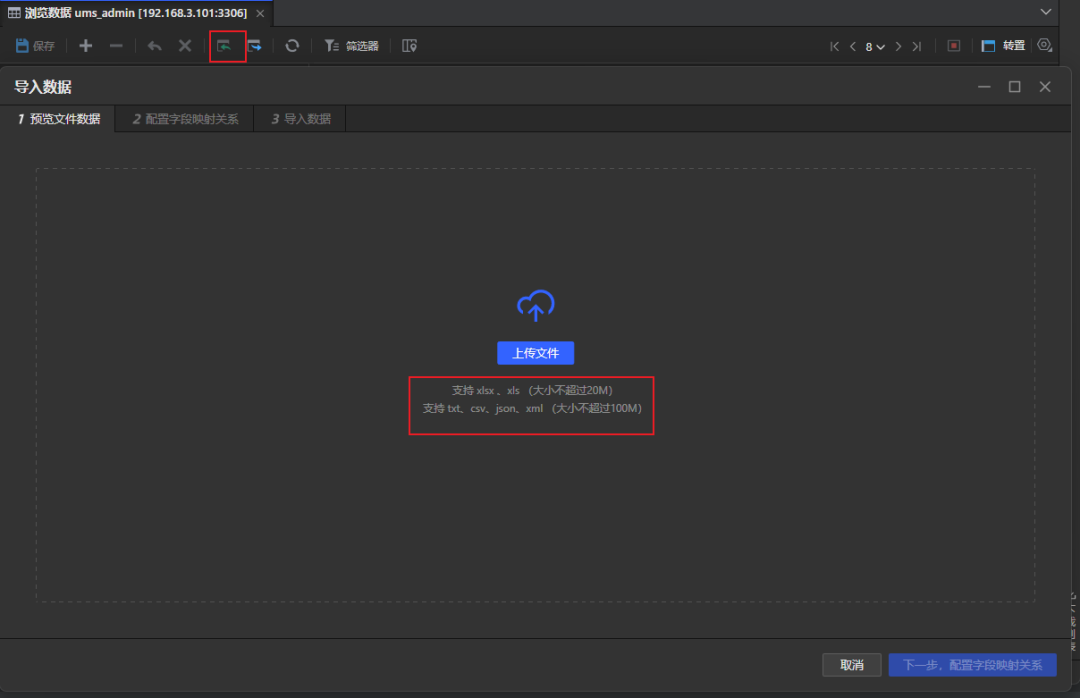1080x698 pixels.
Task: Switch to the 配置字段映射关系 step tab
Action: (x=186, y=119)
